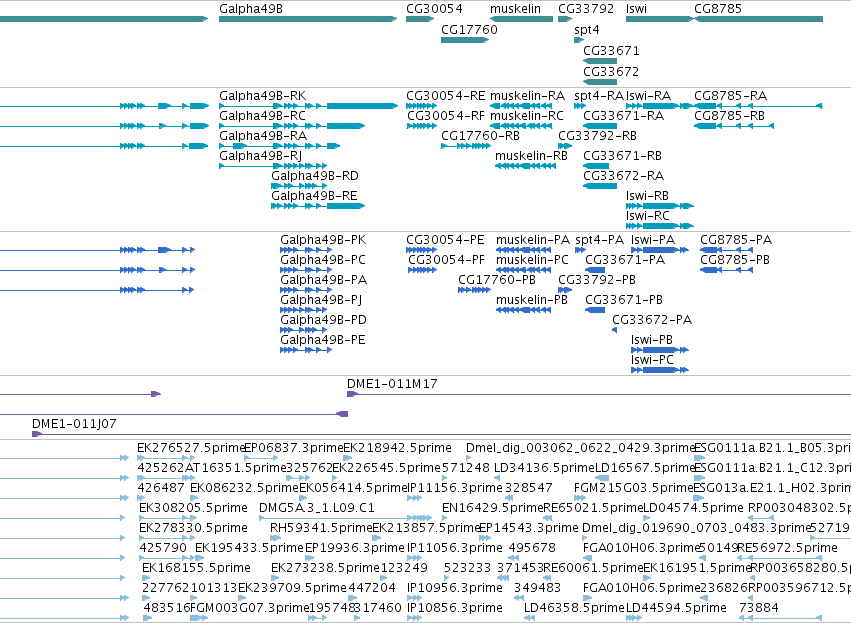Click the Galpha49B-RE transcript label

click(314, 196)
